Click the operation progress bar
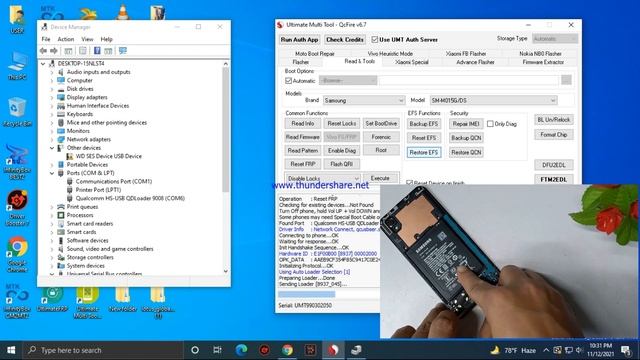 pyautogui.click(x=329, y=294)
